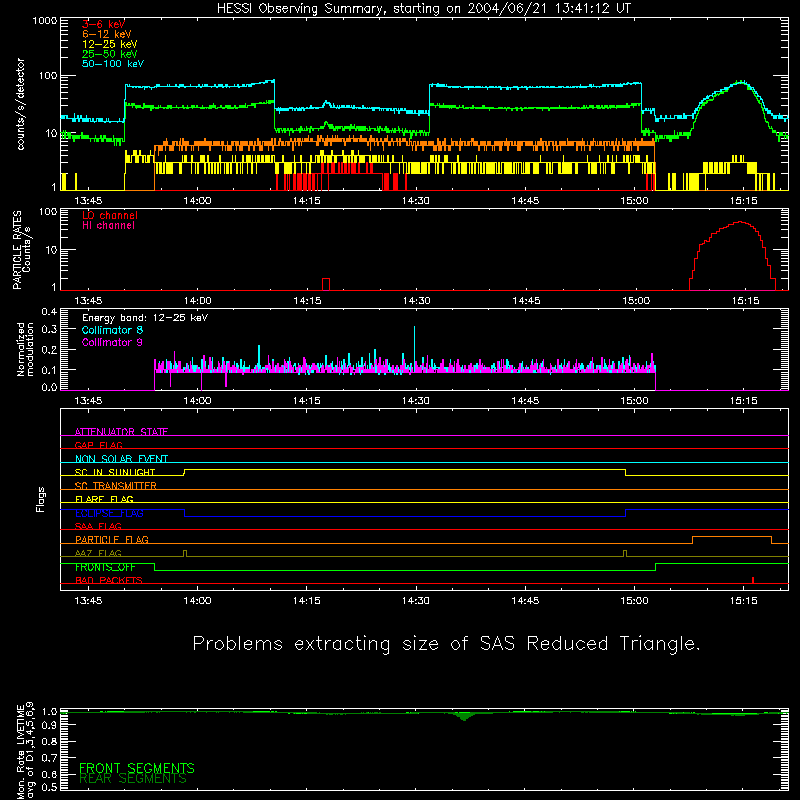Click the HESSI Observing Summary title
800x800 pixels.
coord(424,9)
